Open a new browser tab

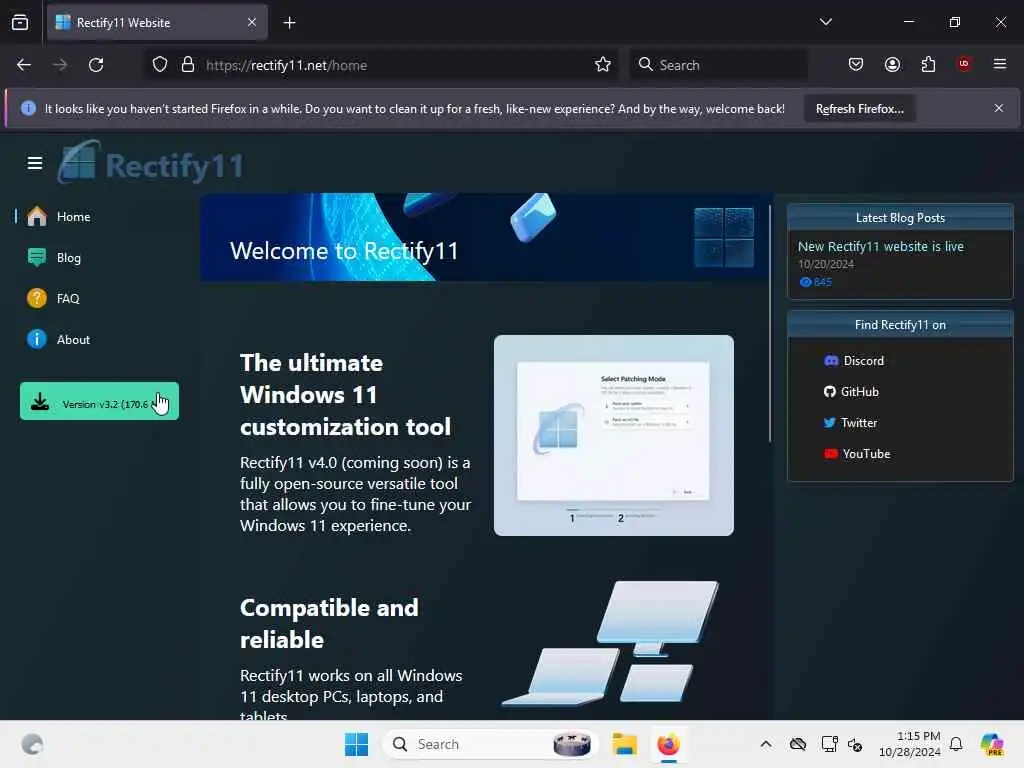pyautogui.click(x=289, y=23)
